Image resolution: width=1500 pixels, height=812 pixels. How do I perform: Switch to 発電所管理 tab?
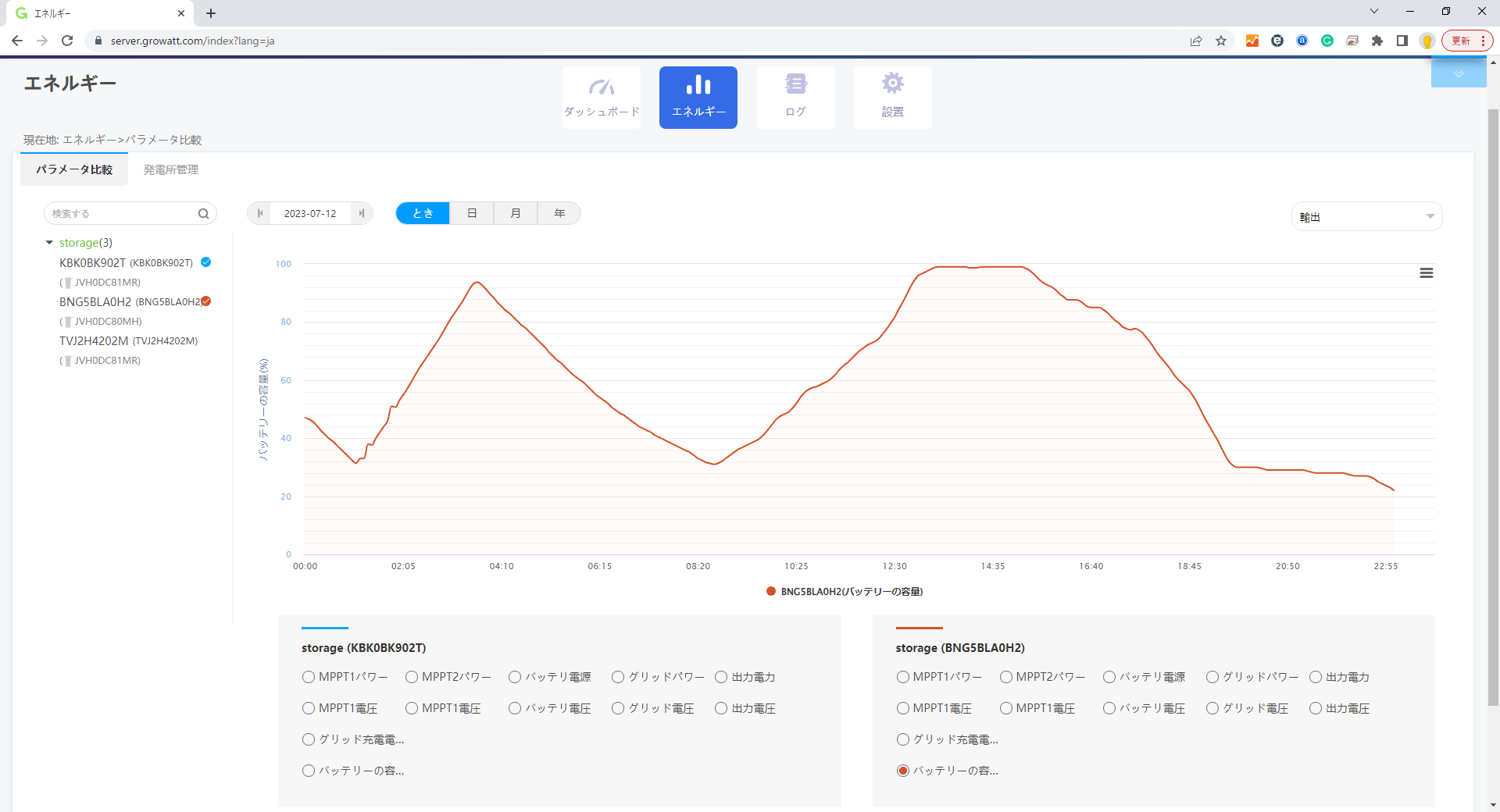point(170,169)
